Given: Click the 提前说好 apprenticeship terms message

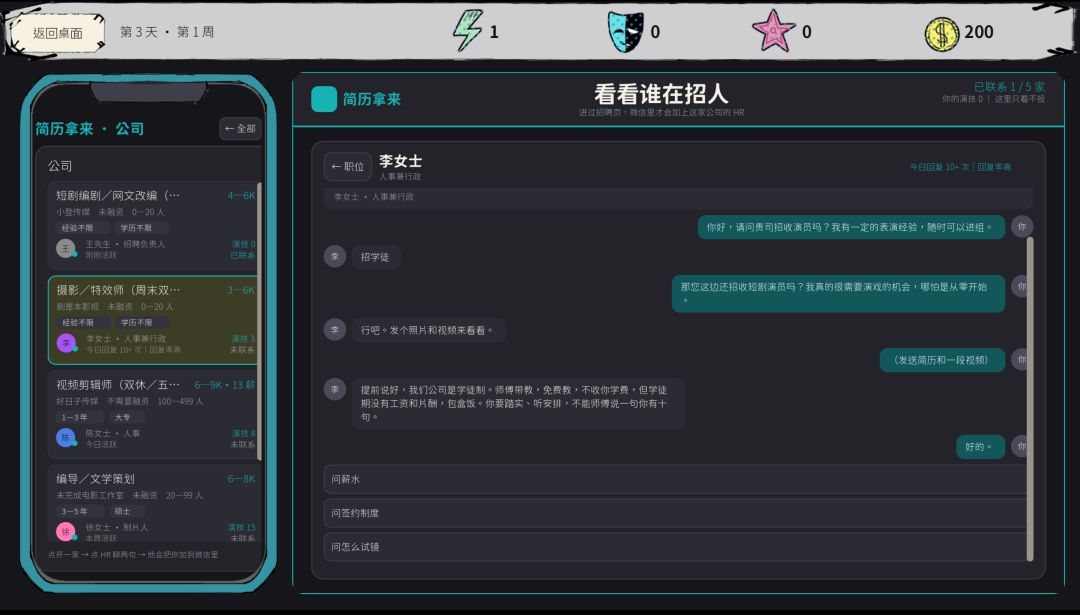Looking at the screenshot, I should pos(518,403).
